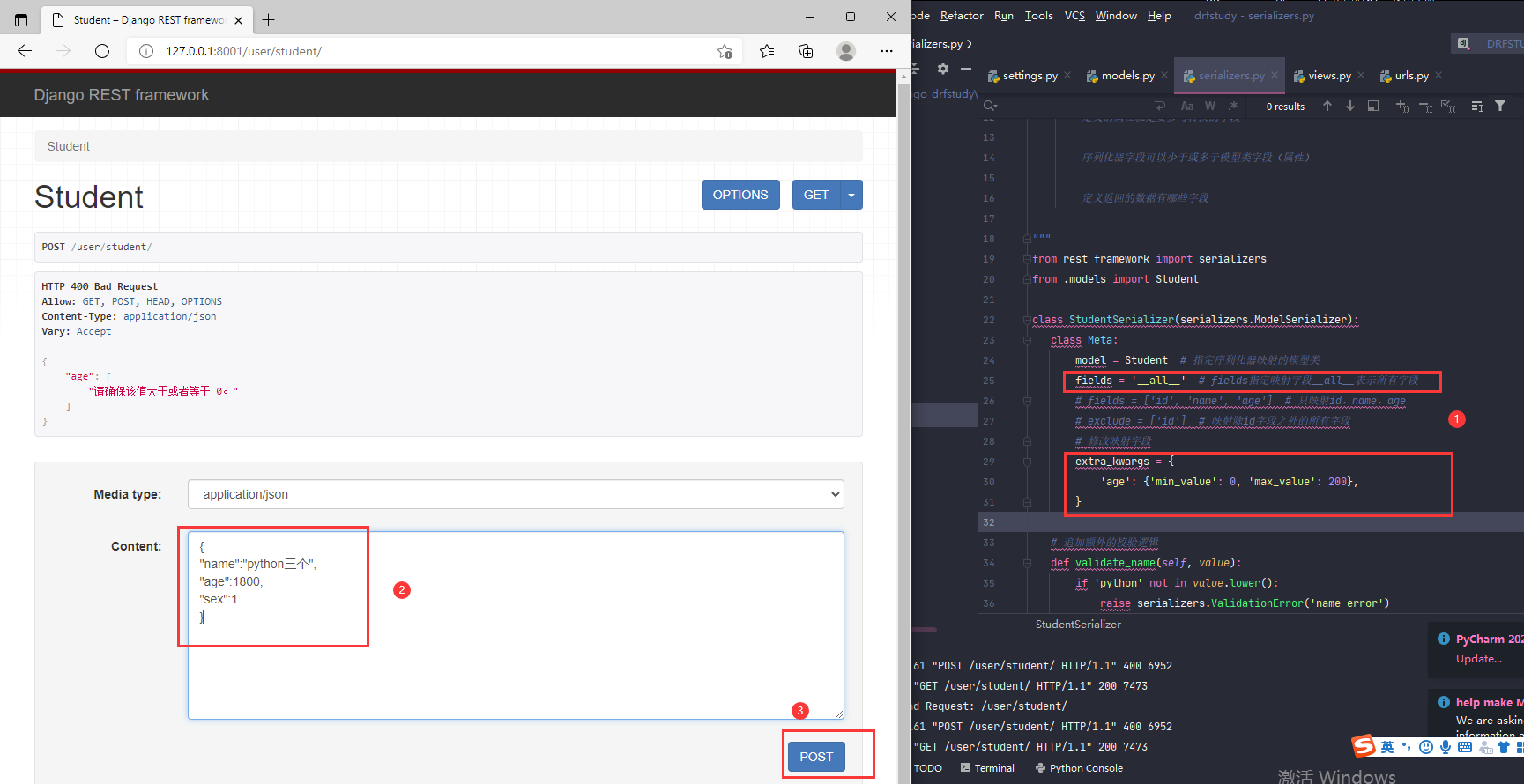Close the Student – Django REST framework tab
1524x784 pixels.
pos(239,19)
